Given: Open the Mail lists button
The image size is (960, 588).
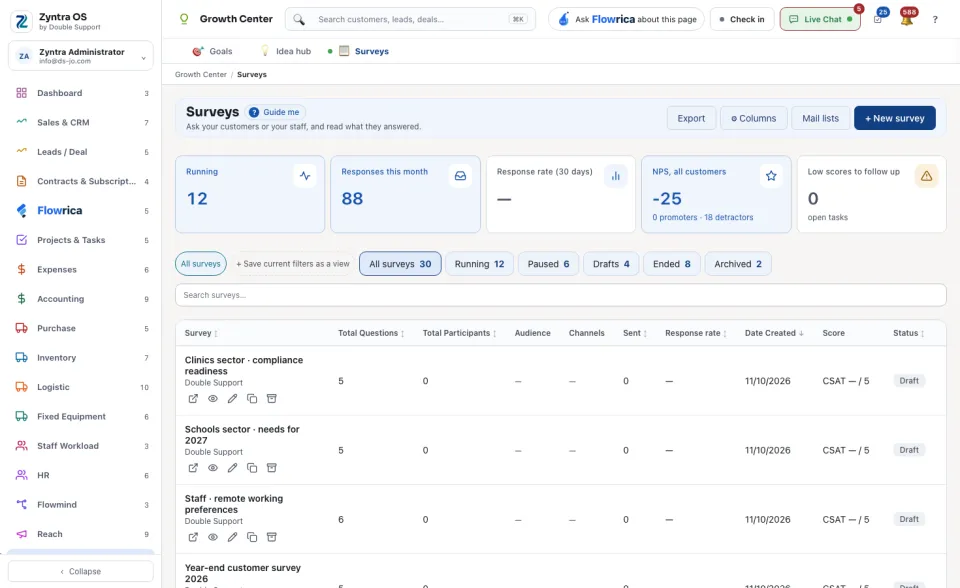Looking at the screenshot, I should point(820,118).
